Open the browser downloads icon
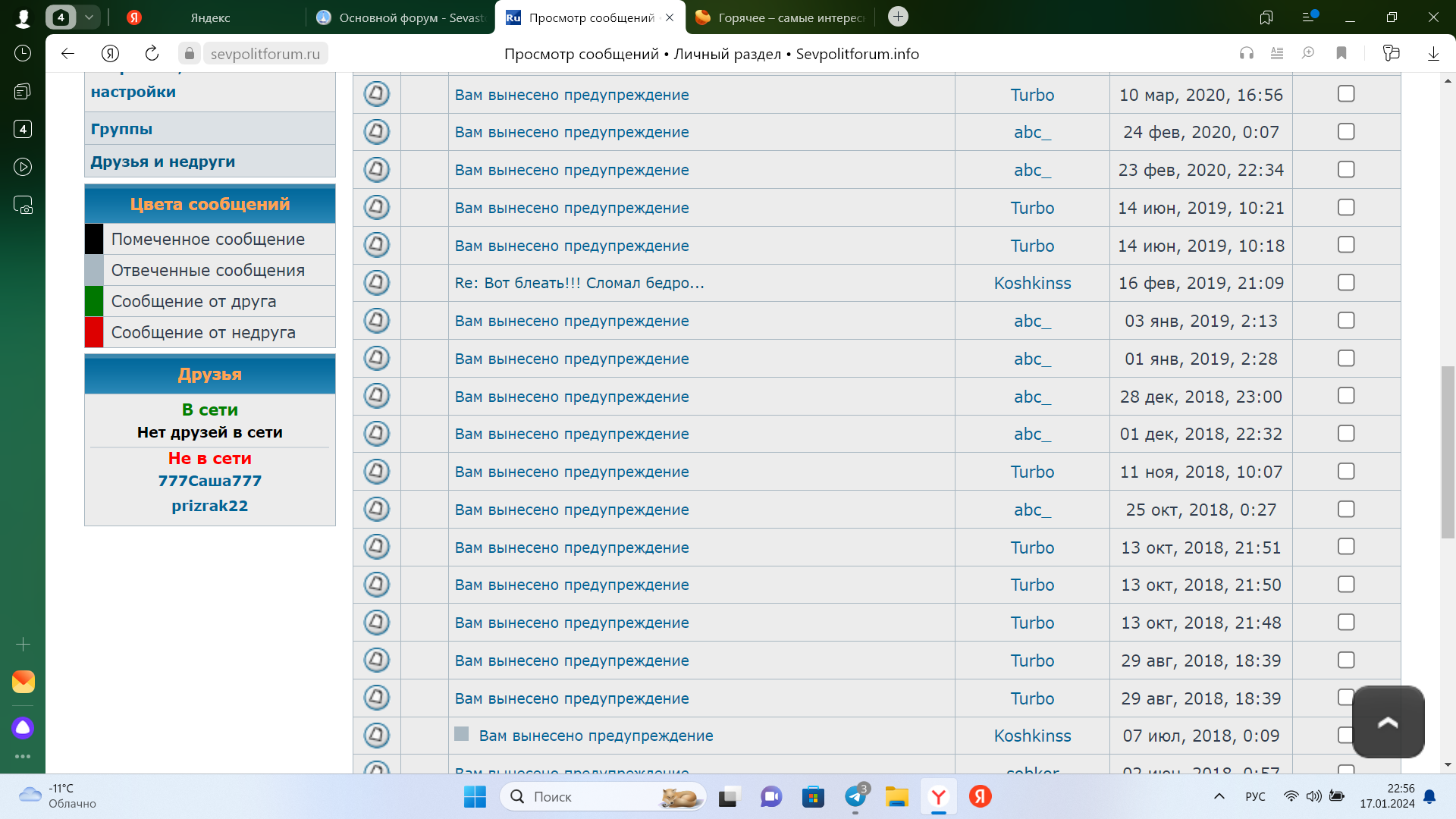The width and height of the screenshot is (1456, 819). point(1433,53)
